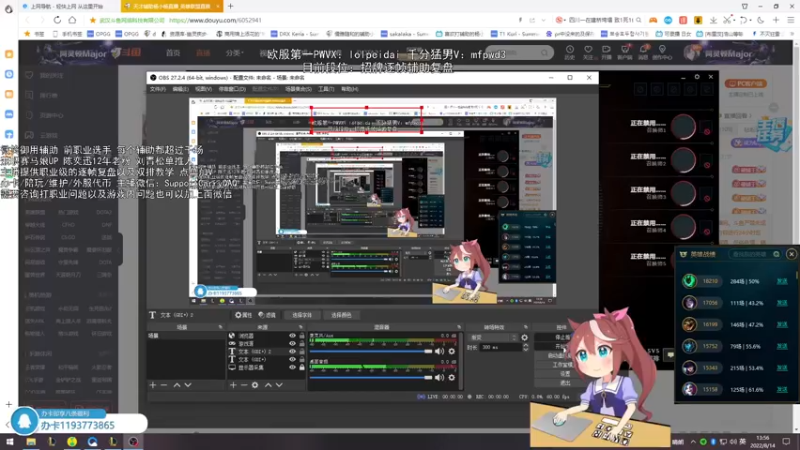Viewport: 800px width, 450px height.
Task: Hide the game capture source eye icon
Action: click(292, 343)
